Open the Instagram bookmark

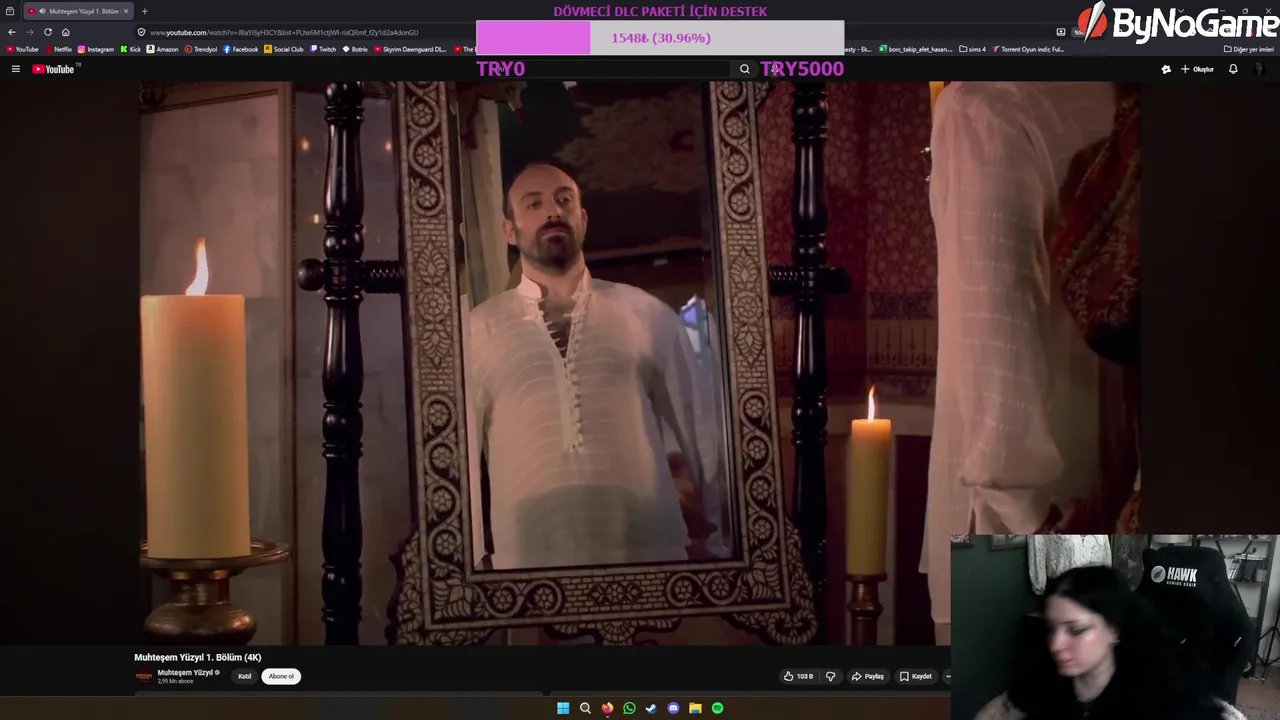(x=96, y=49)
